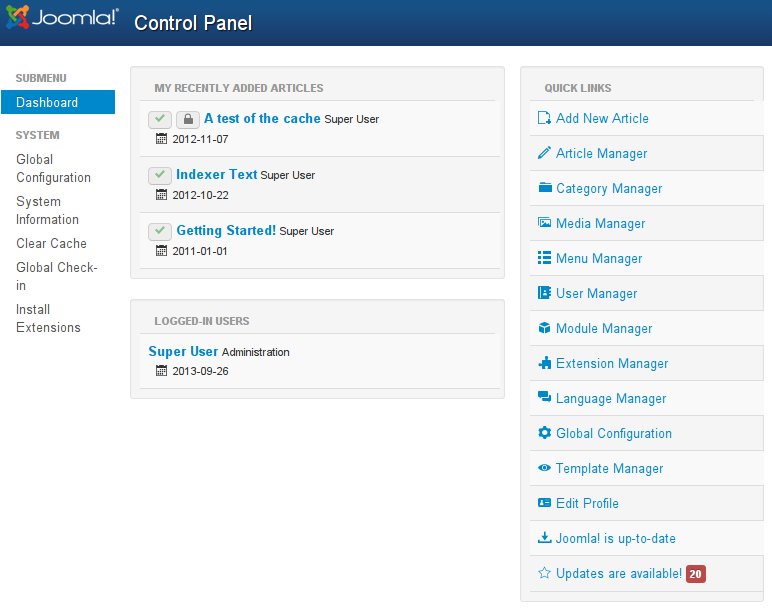Viewport: 772px width, 608px height.
Task: Toggle published checkmark for Getting Started!
Action: pyautogui.click(x=160, y=231)
